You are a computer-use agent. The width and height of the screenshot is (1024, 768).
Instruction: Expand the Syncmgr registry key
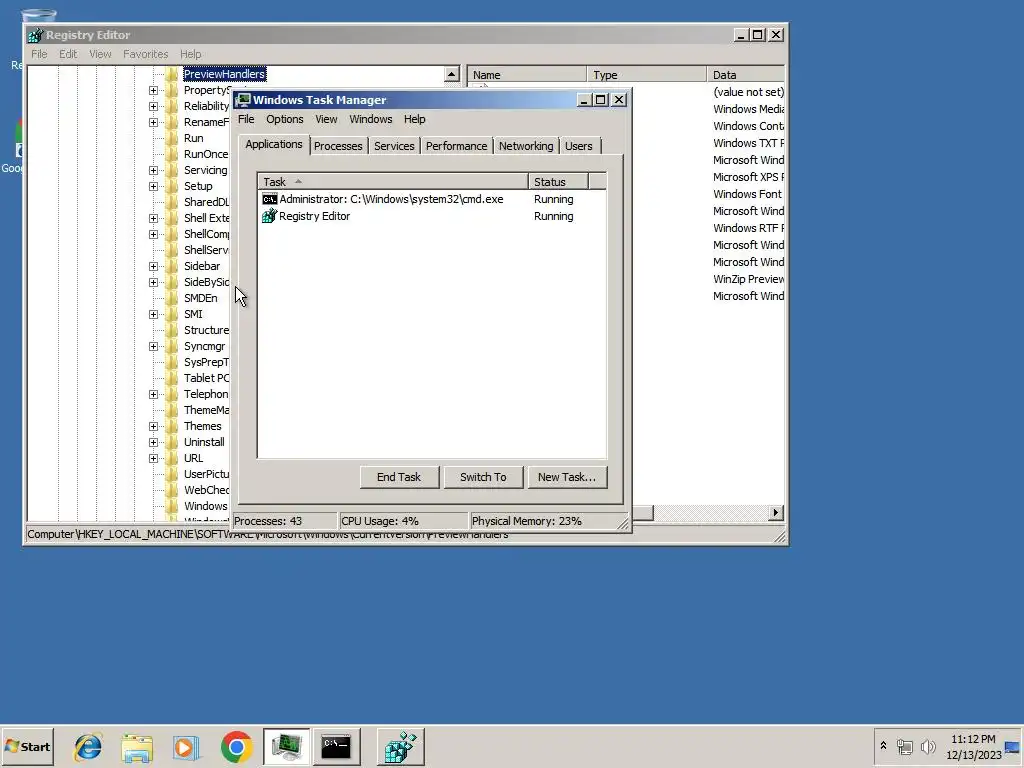coord(153,346)
